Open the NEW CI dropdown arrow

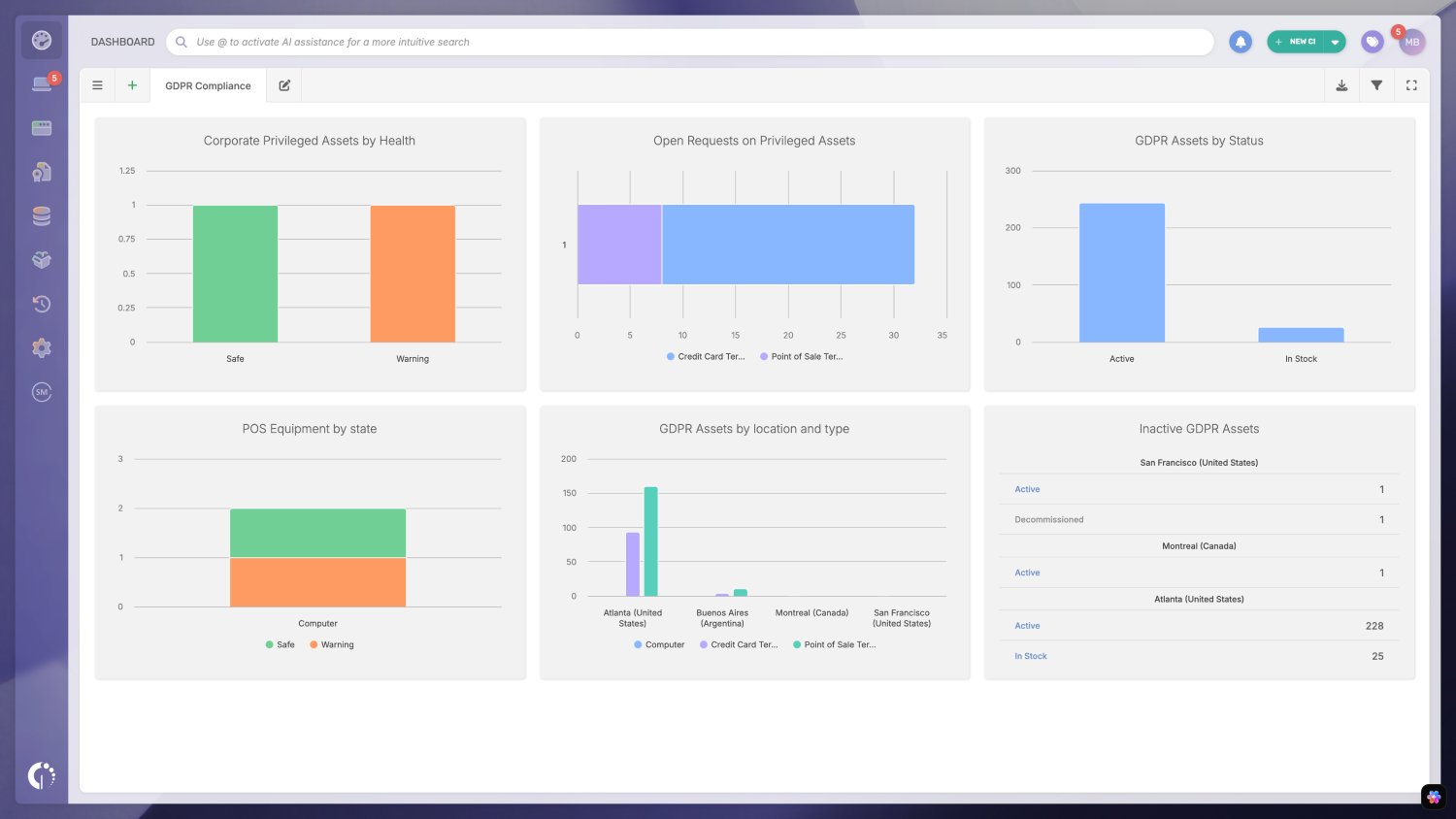pos(1334,41)
